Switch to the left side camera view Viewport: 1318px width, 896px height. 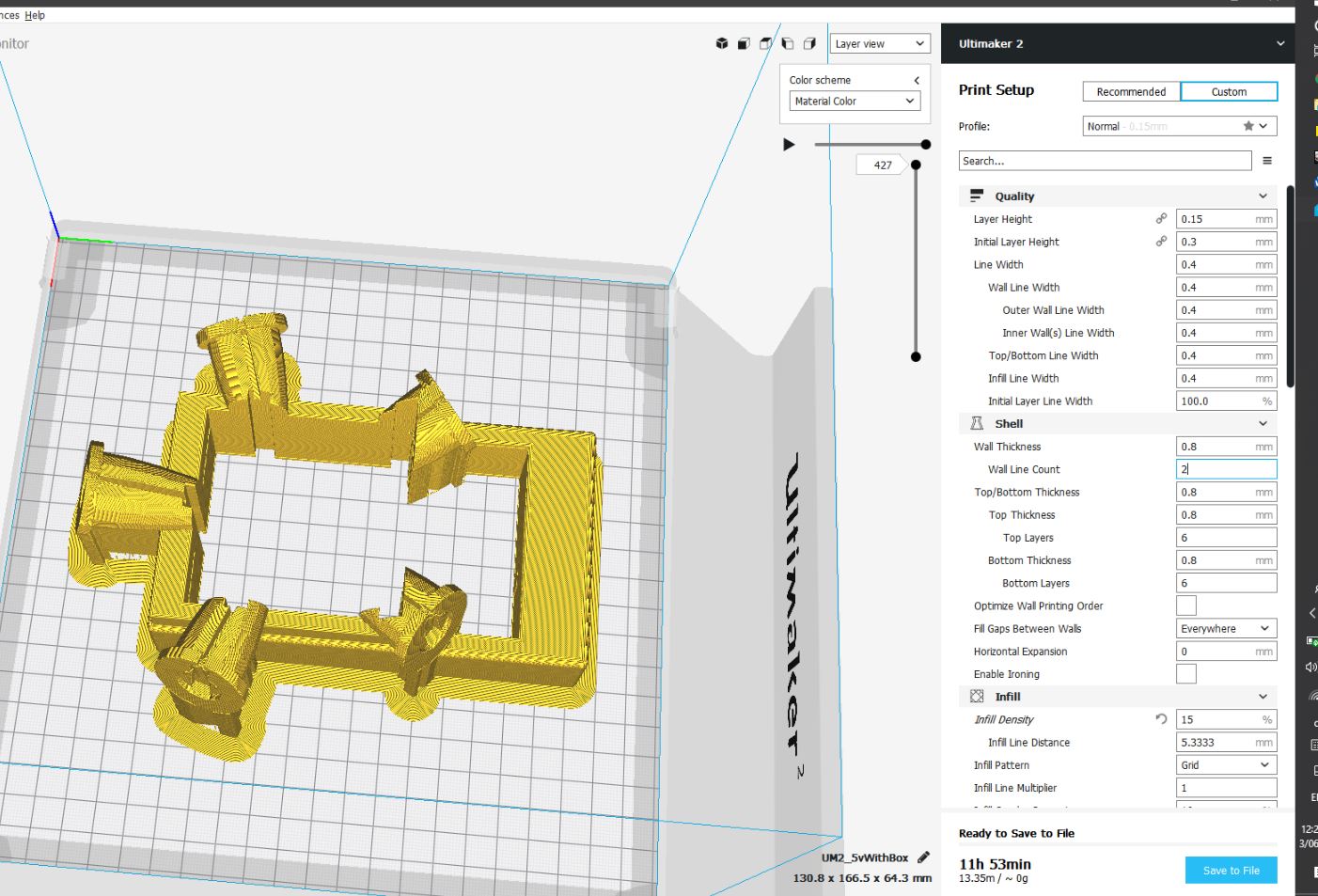click(x=788, y=43)
